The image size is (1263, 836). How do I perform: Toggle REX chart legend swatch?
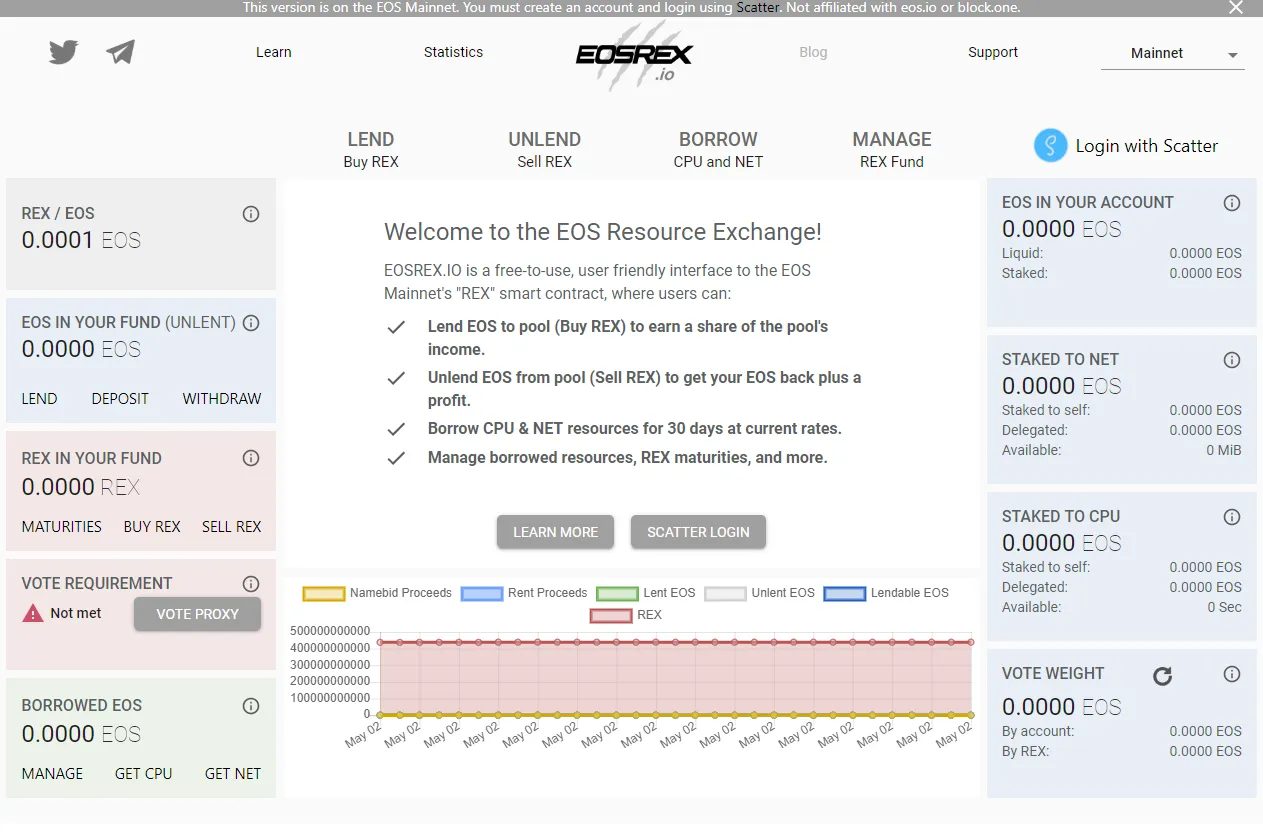click(x=610, y=615)
